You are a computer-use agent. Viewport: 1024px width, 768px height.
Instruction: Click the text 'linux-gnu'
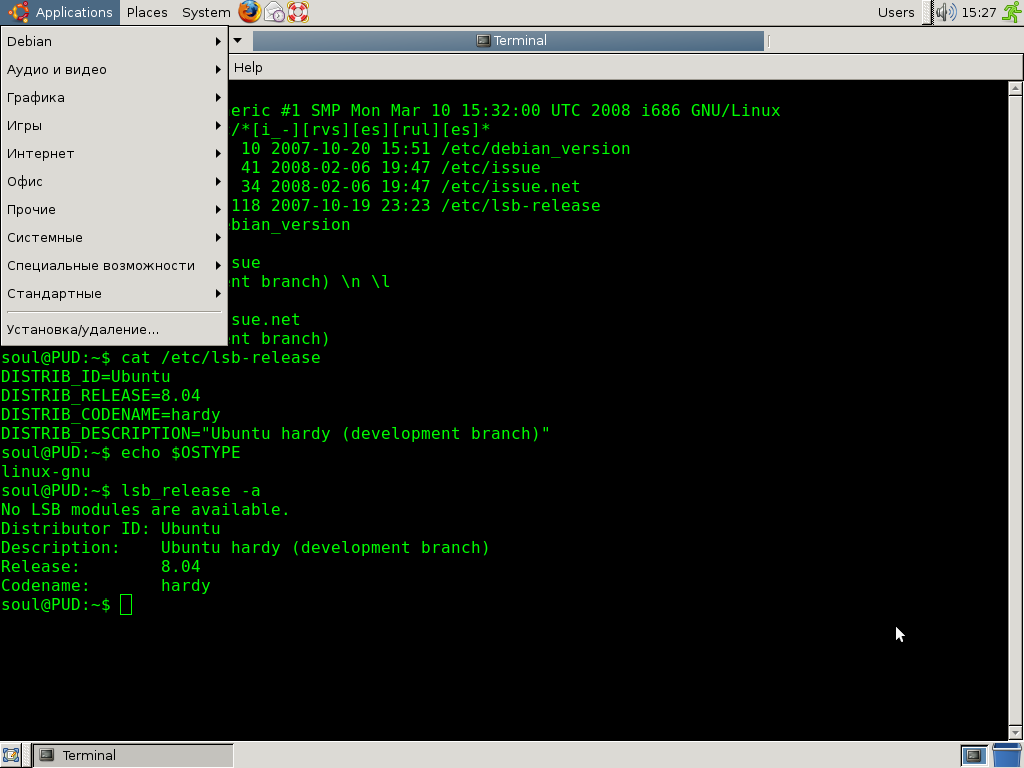[x=46, y=472]
